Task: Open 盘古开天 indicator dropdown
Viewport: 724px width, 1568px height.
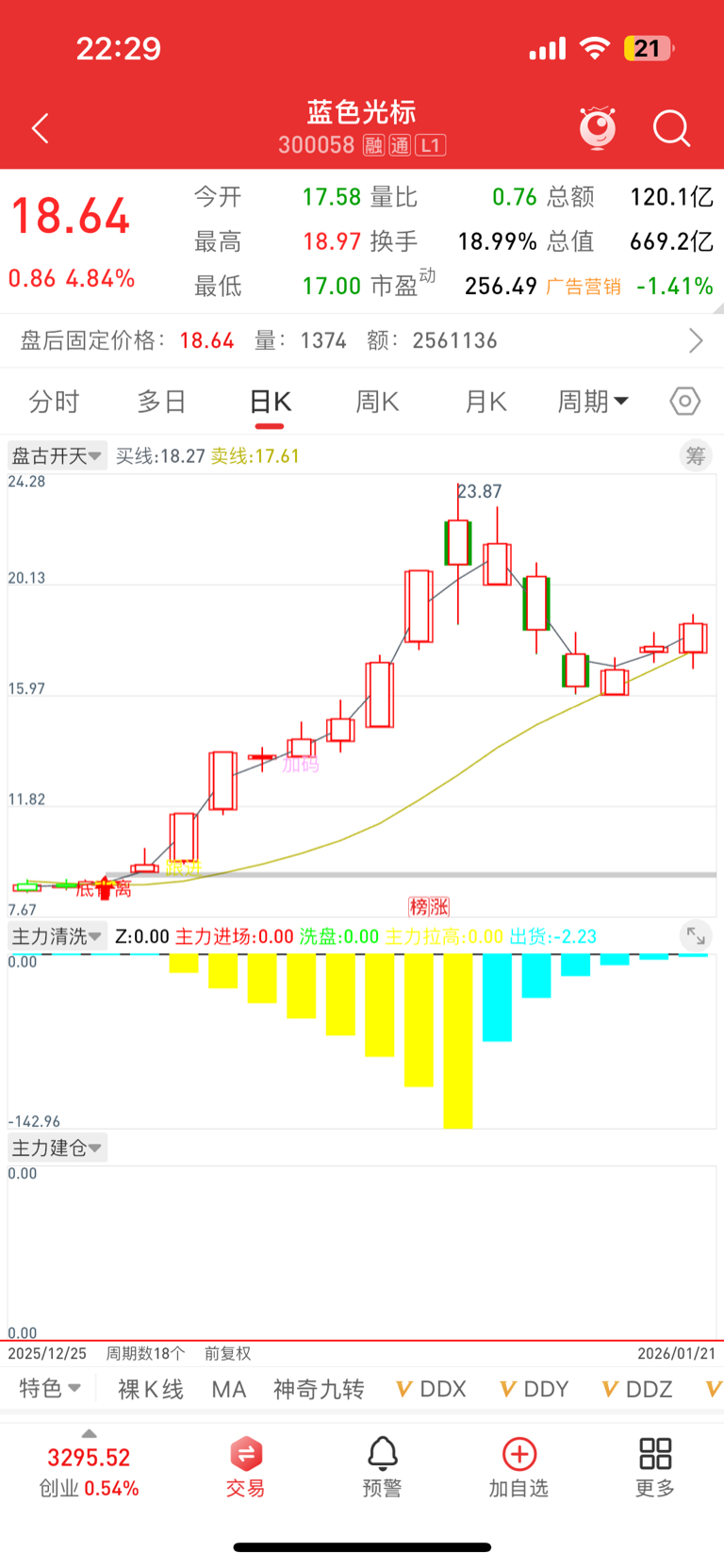Action: (58, 456)
